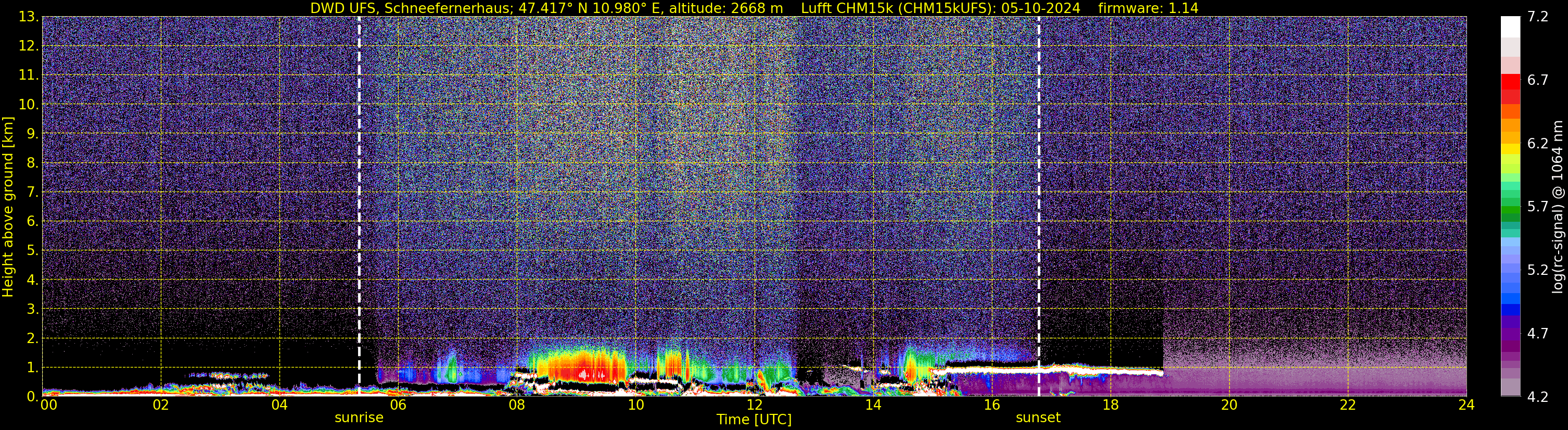Click the 4.7 colorbar tick label

pos(1538,333)
